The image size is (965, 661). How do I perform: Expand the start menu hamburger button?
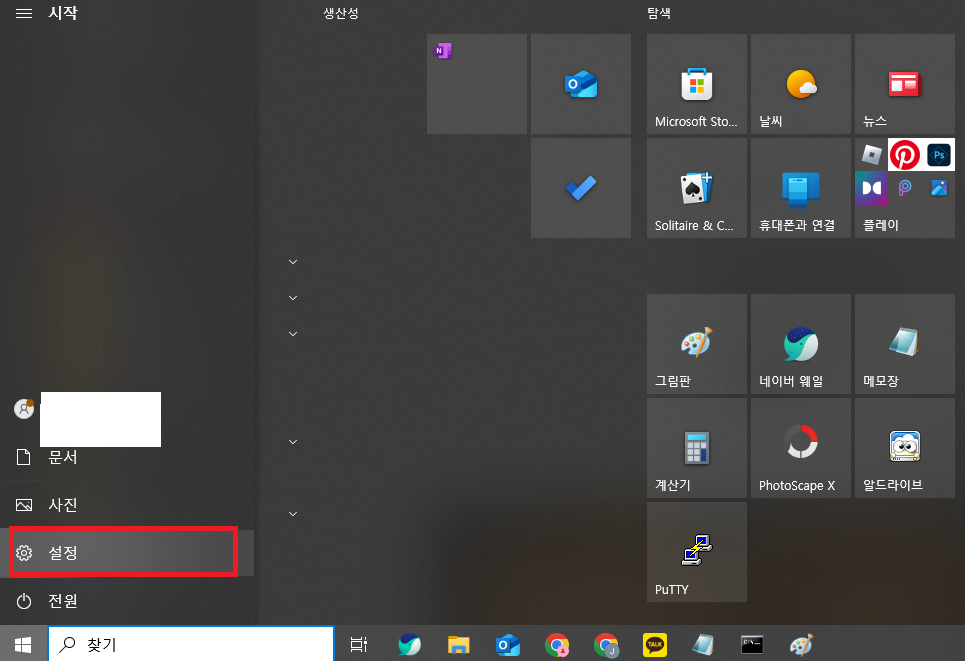(24, 13)
